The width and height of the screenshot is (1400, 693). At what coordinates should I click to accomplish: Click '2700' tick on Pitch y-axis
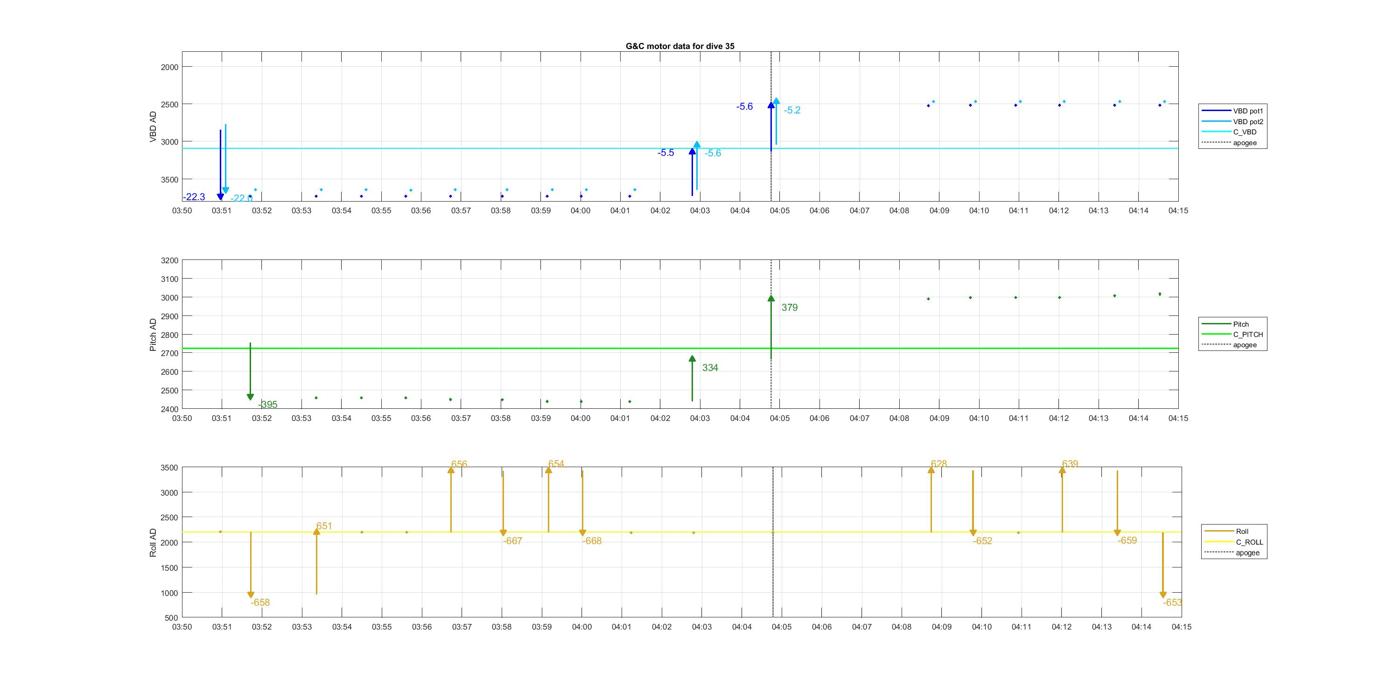169,354
